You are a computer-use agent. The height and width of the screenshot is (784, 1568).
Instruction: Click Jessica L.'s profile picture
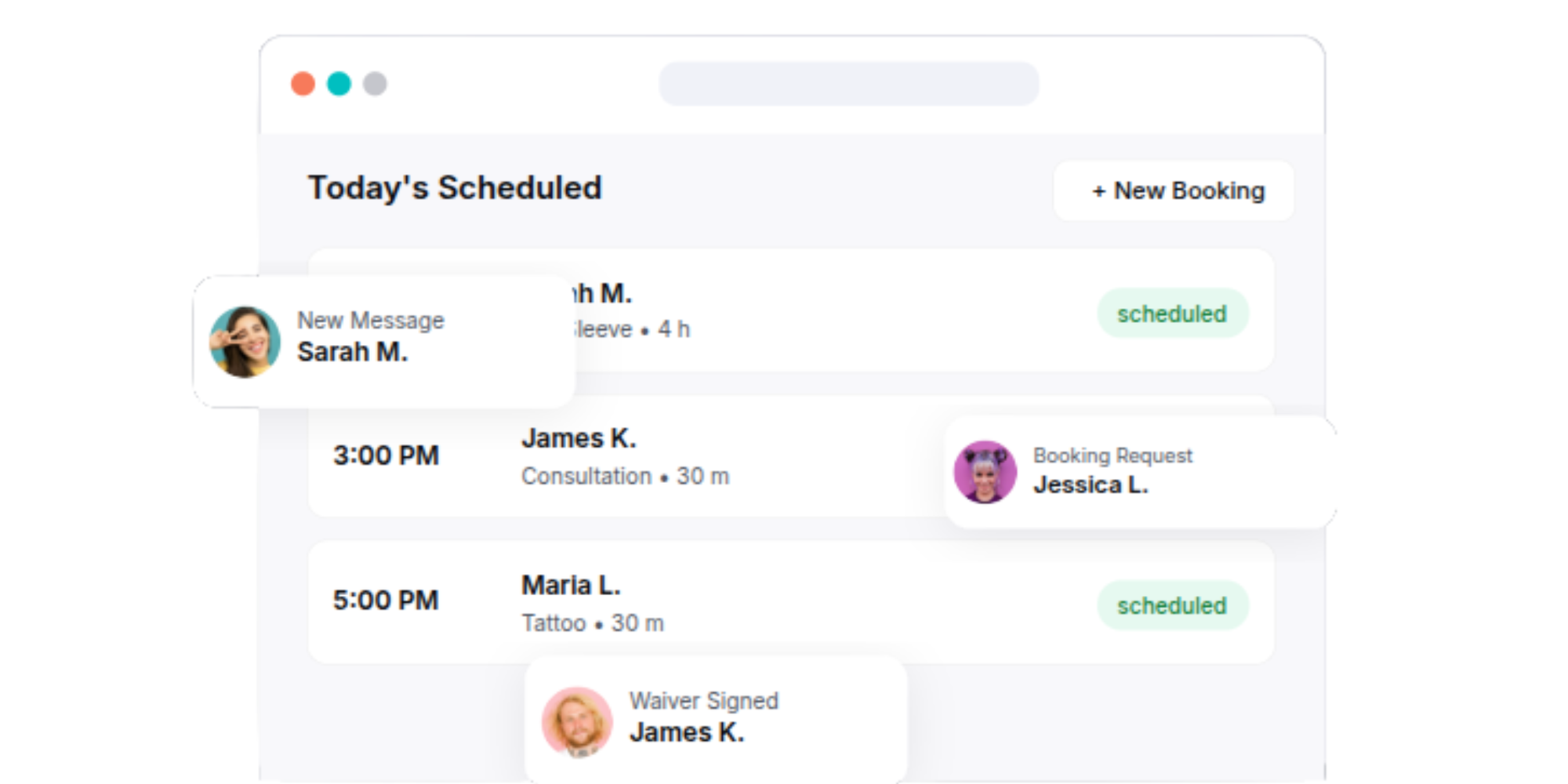point(985,471)
